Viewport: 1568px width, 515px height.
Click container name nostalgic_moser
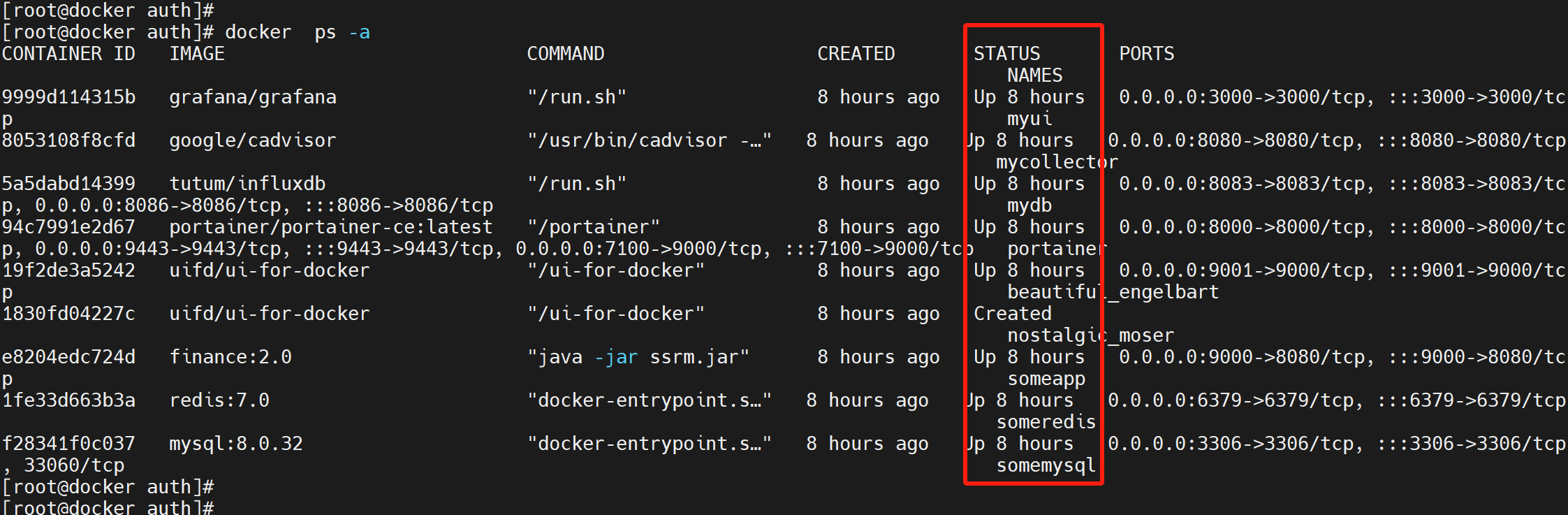coord(1091,335)
